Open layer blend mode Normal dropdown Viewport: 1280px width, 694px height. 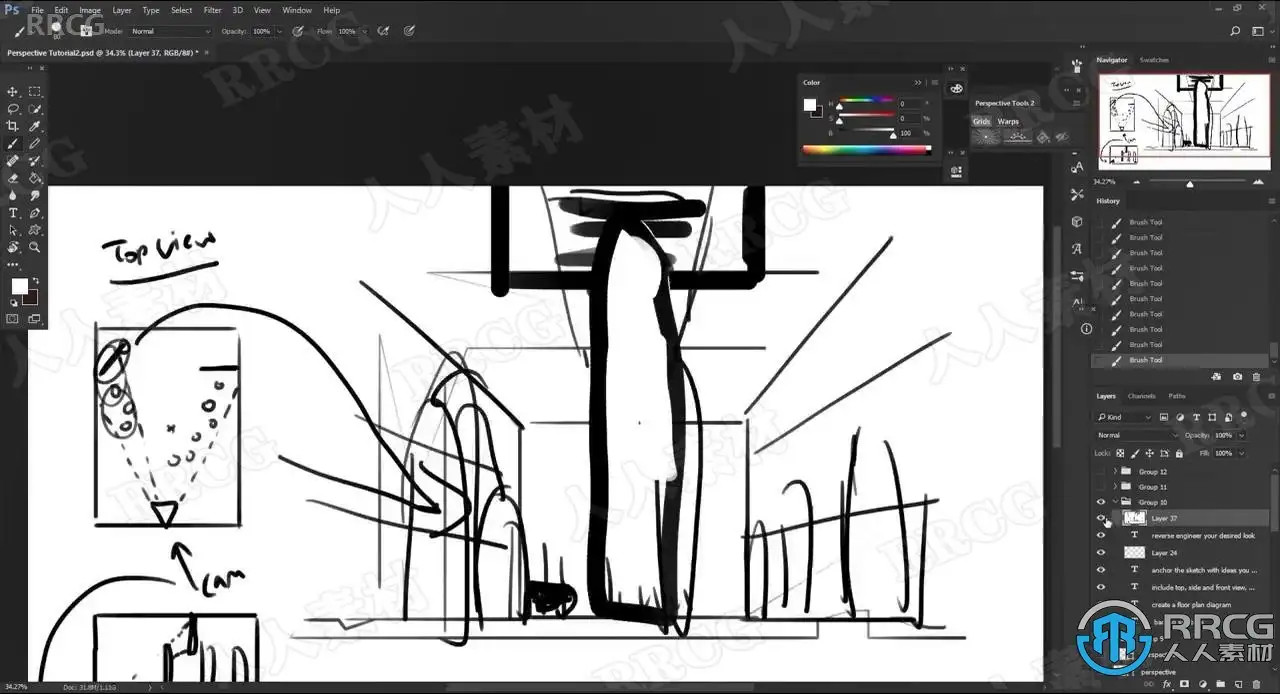1138,435
